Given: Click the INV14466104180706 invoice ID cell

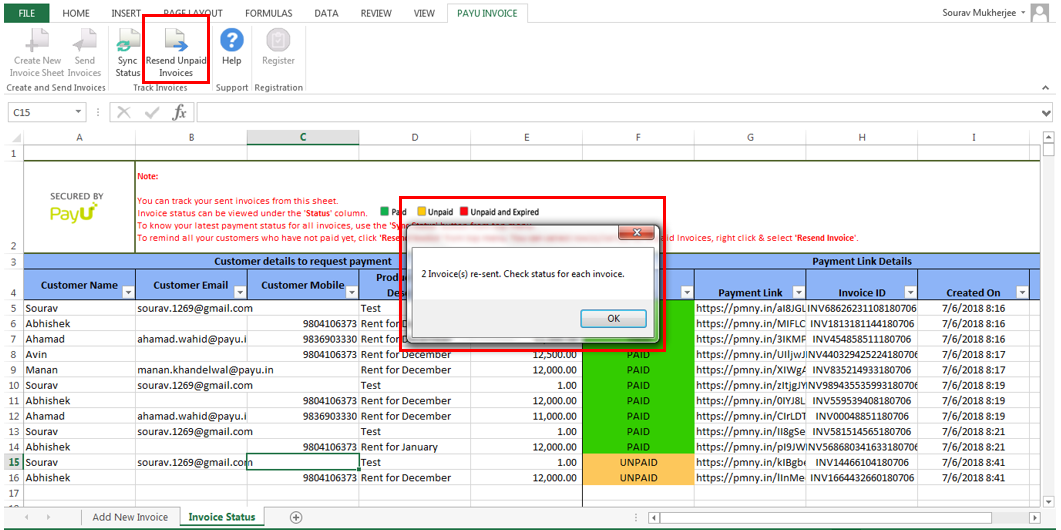Looking at the screenshot, I should [861, 462].
